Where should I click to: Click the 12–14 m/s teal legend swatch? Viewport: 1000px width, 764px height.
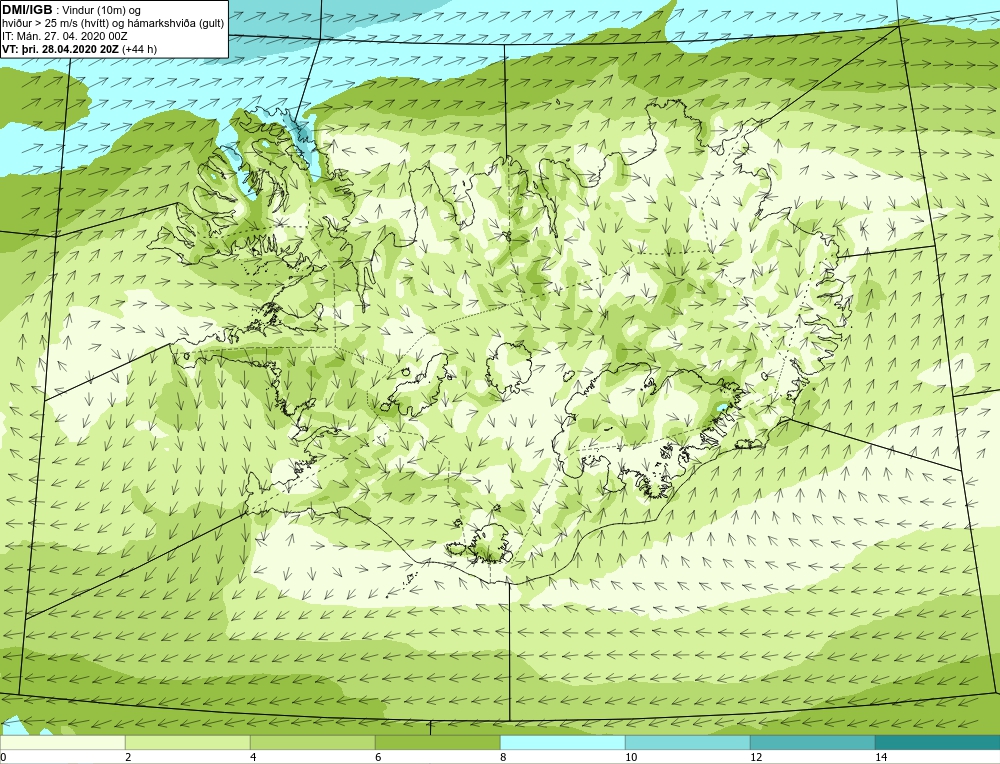point(812,743)
